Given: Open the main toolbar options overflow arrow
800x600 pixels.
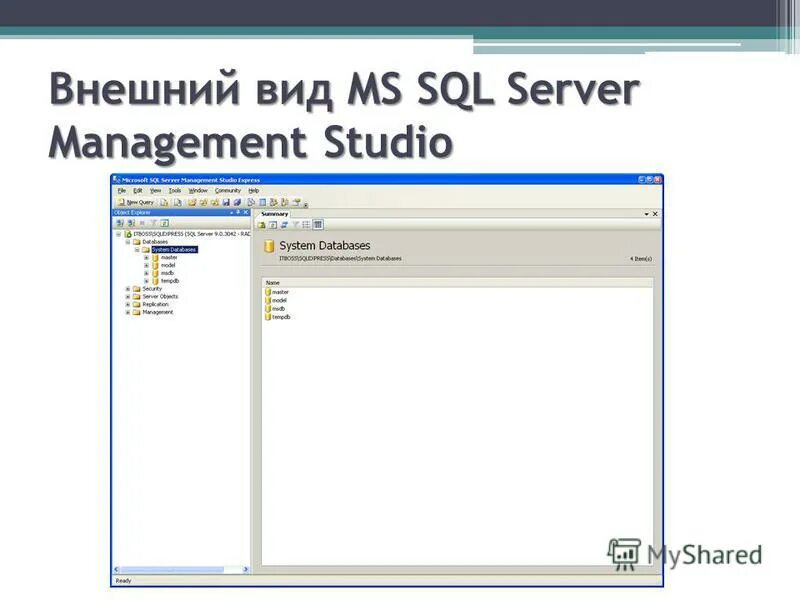Looking at the screenshot, I should point(306,204).
